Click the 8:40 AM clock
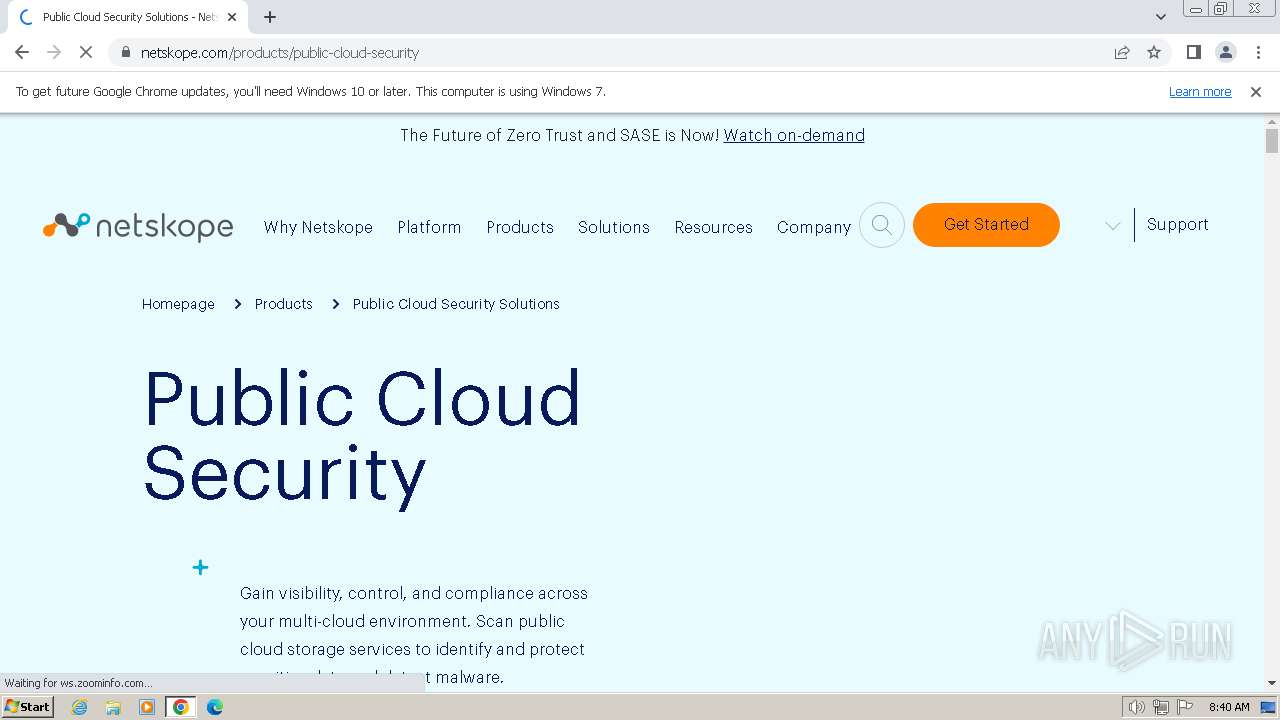Viewport: 1280px width, 720px height. tap(1229, 707)
